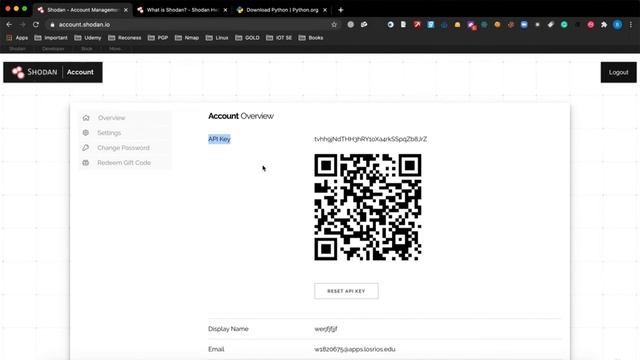Open Overview in the sidebar

[125, 118]
